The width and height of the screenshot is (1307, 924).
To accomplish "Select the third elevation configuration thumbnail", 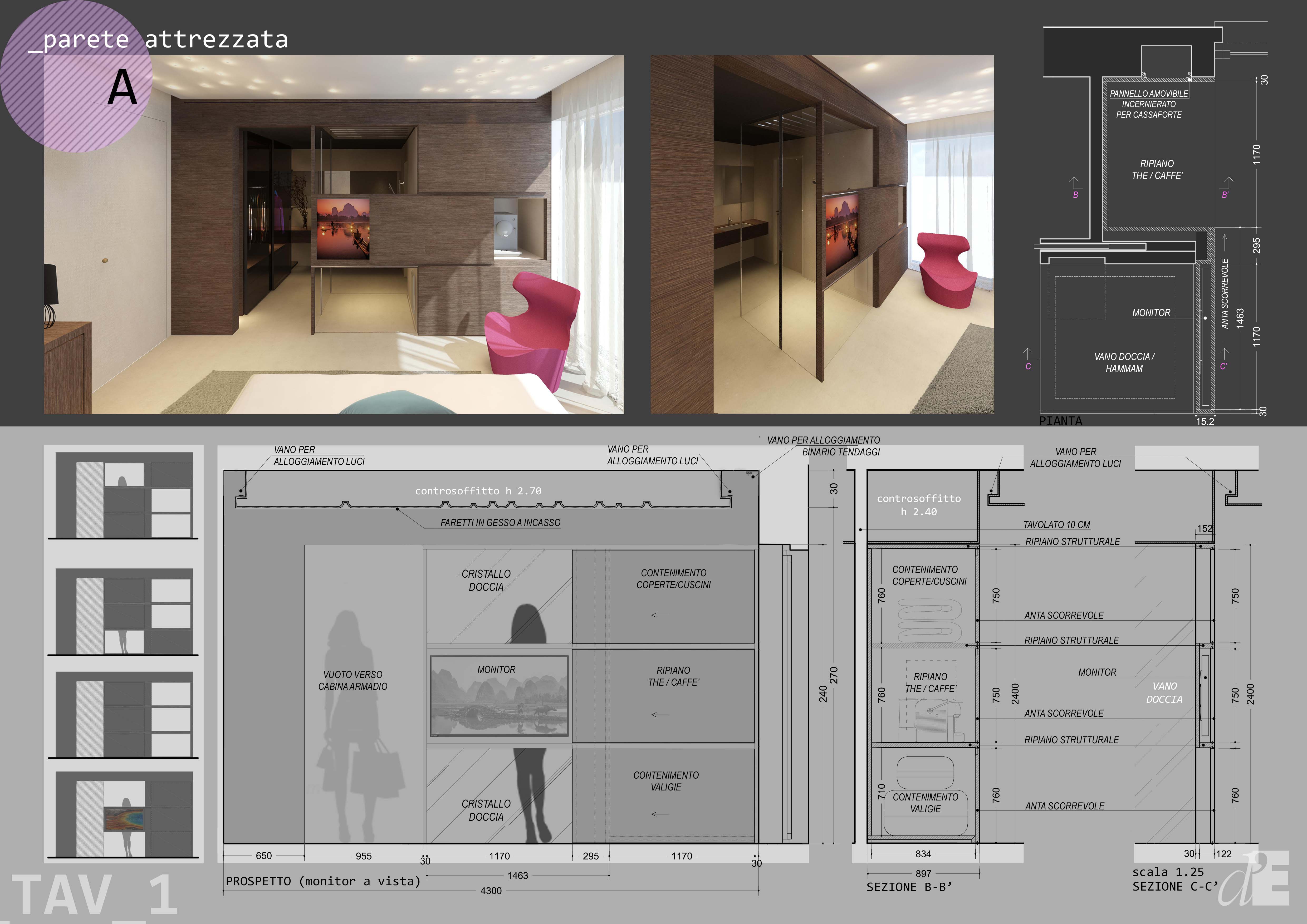I will (124, 715).
